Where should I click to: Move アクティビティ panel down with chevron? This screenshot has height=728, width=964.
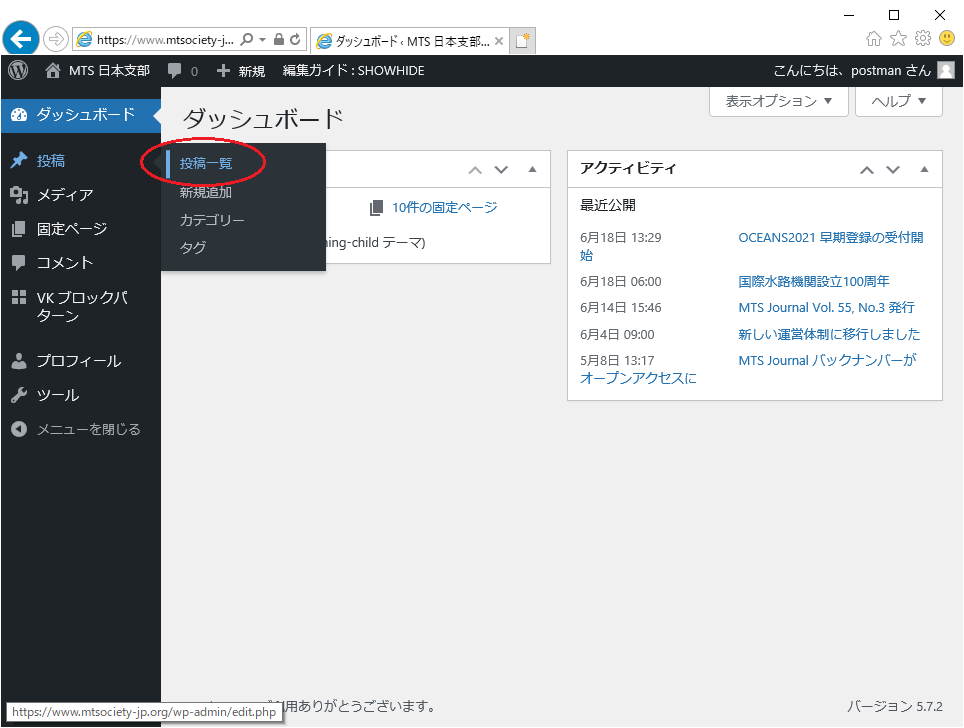pos(893,169)
